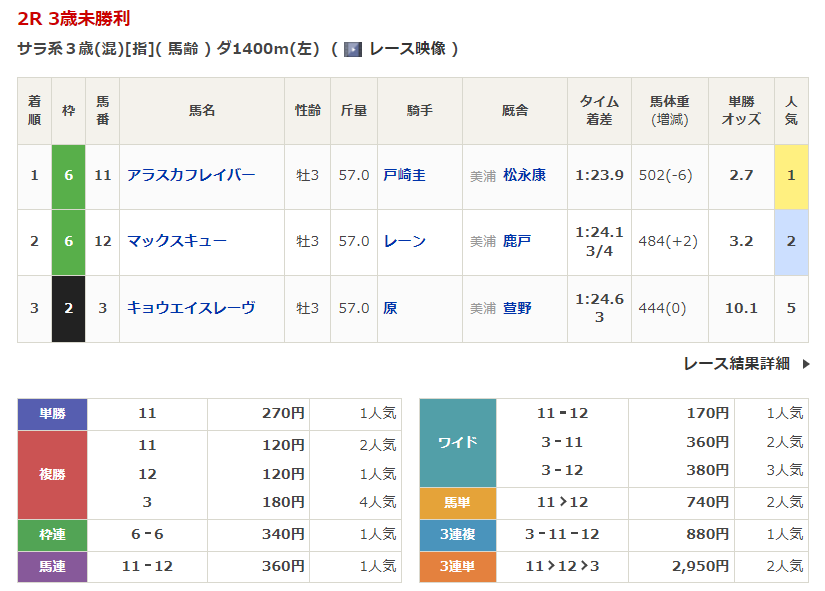
Task: Expand レース結果詳細 arrow
Action: point(806,364)
